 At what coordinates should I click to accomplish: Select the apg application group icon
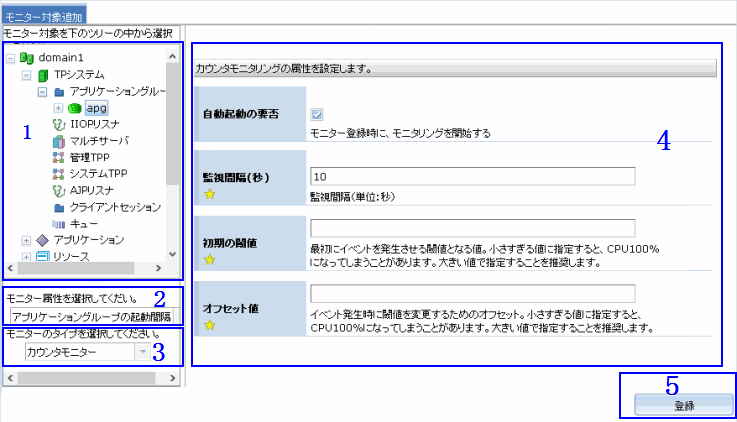(74, 108)
